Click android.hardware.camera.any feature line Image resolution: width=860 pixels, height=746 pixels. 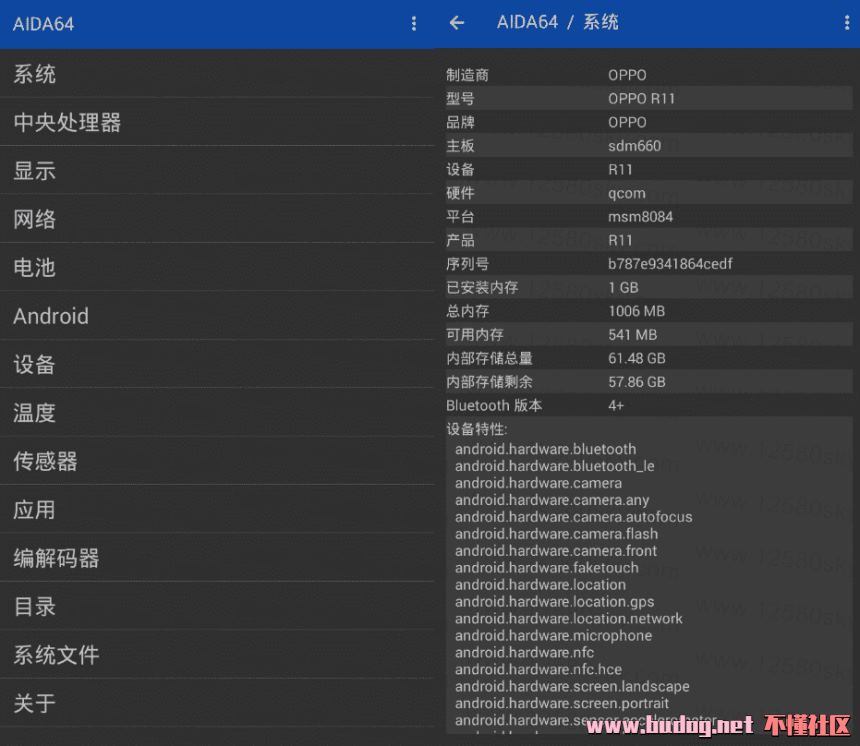(552, 500)
